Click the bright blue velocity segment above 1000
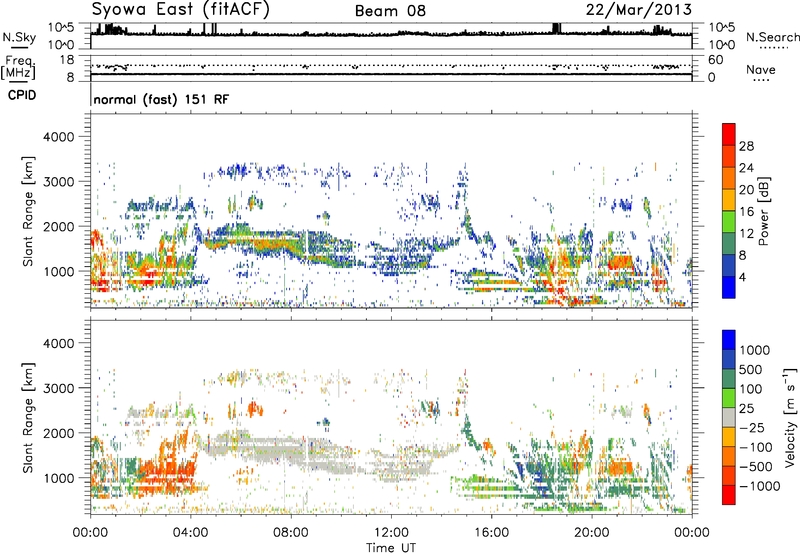800x554 pixels. tap(729, 340)
